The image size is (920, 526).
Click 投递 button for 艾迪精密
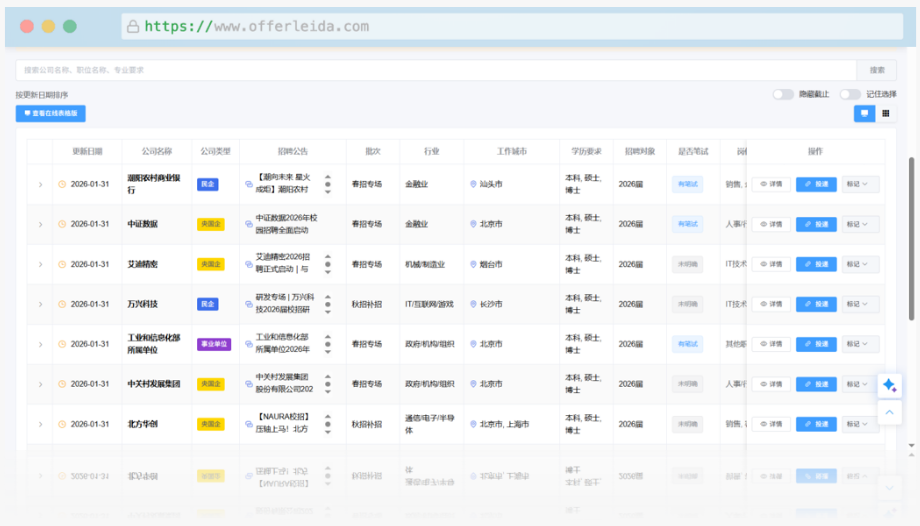[x=816, y=264]
